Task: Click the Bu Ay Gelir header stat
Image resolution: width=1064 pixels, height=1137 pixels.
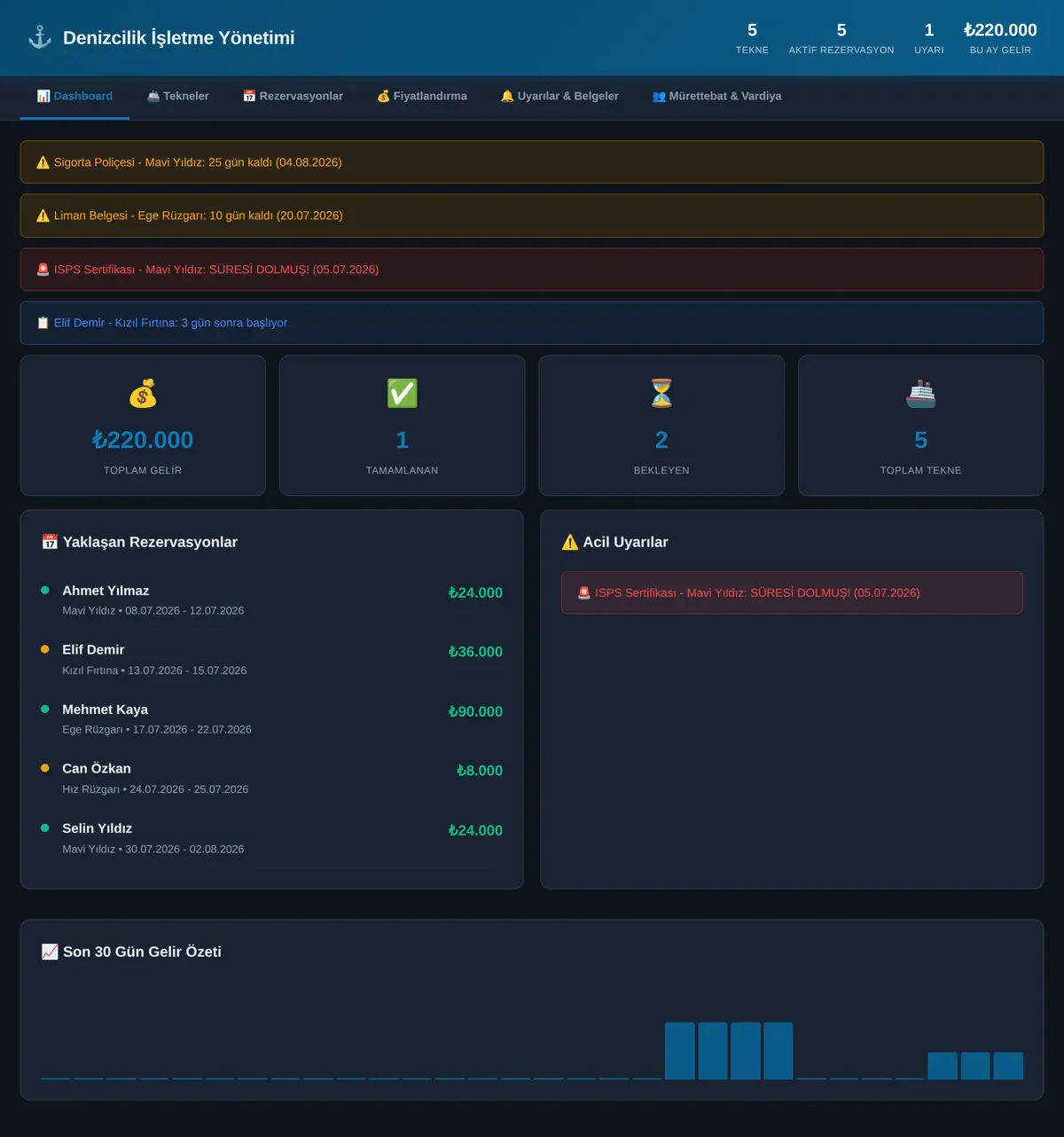Action: tap(1000, 38)
